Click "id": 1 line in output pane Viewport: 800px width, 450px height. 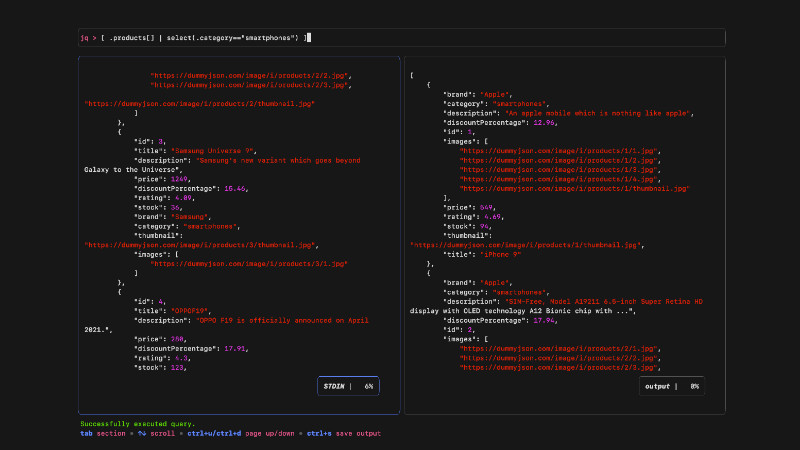(459, 132)
